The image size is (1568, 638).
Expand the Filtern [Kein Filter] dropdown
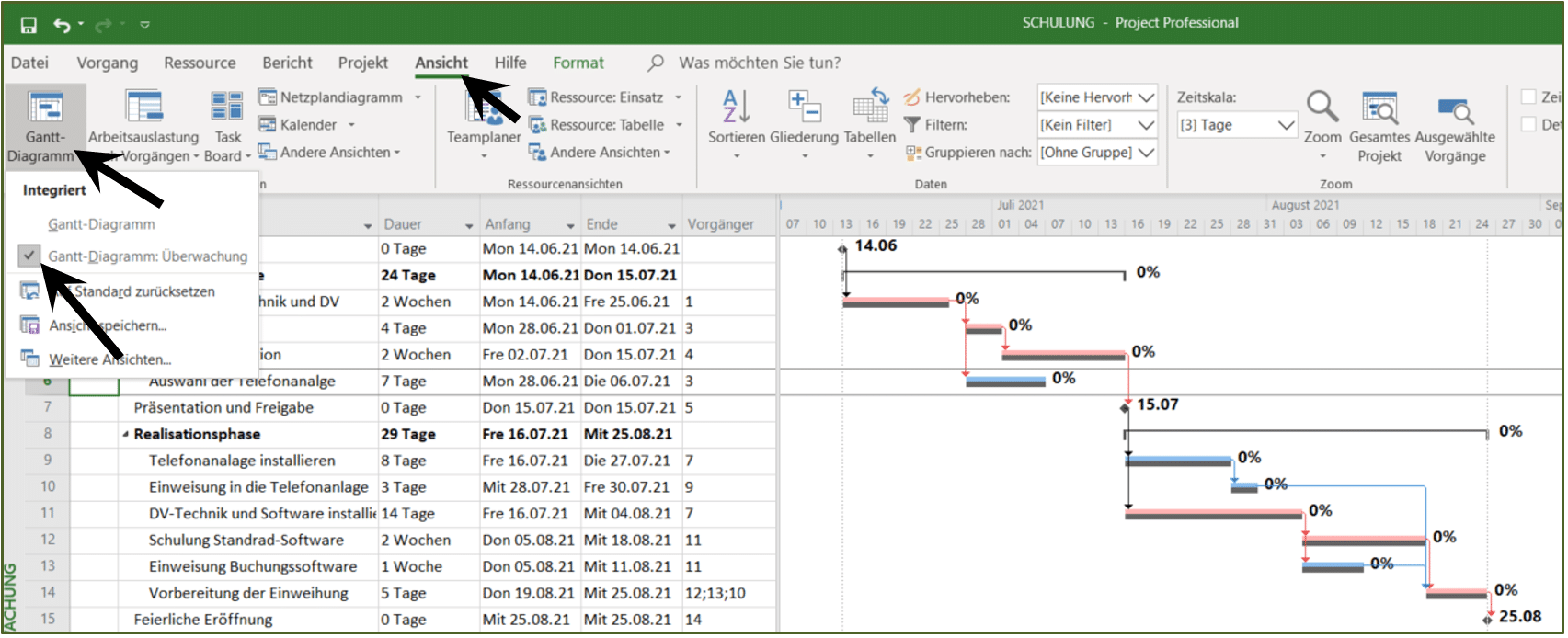coord(1097,125)
